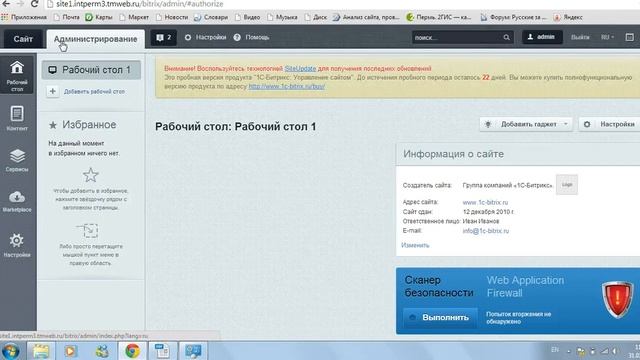Open the Настройки gear in left sidebar
This screenshot has height=360, width=640.
pyautogui.click(x=17, y=245)
